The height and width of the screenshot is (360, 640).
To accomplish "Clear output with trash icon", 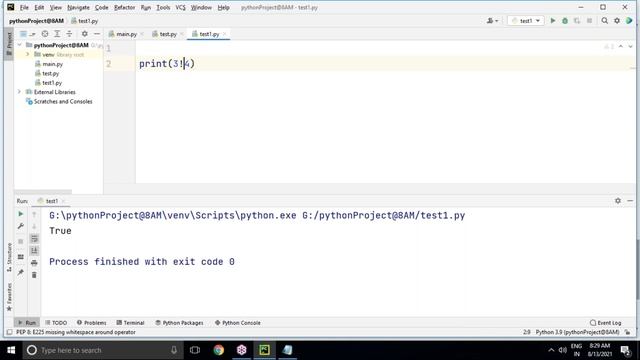I will [x=34, y=275].
